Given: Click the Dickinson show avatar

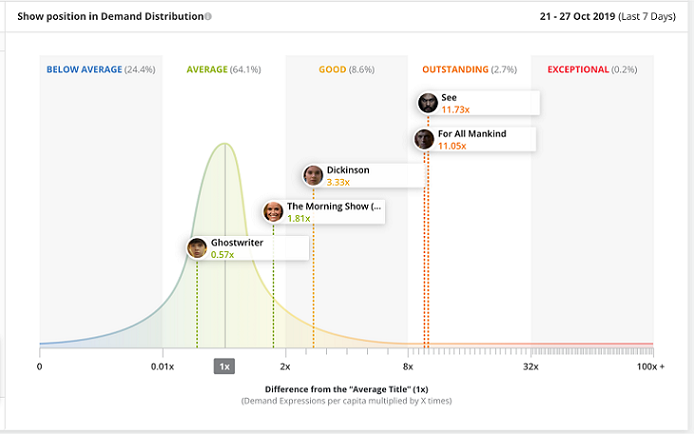Looking at the screenshot, I should [313, 175].
